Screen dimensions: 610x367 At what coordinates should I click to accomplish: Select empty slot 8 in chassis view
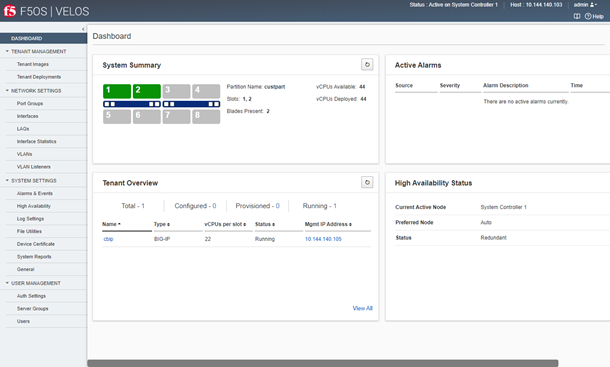(206, 116)
